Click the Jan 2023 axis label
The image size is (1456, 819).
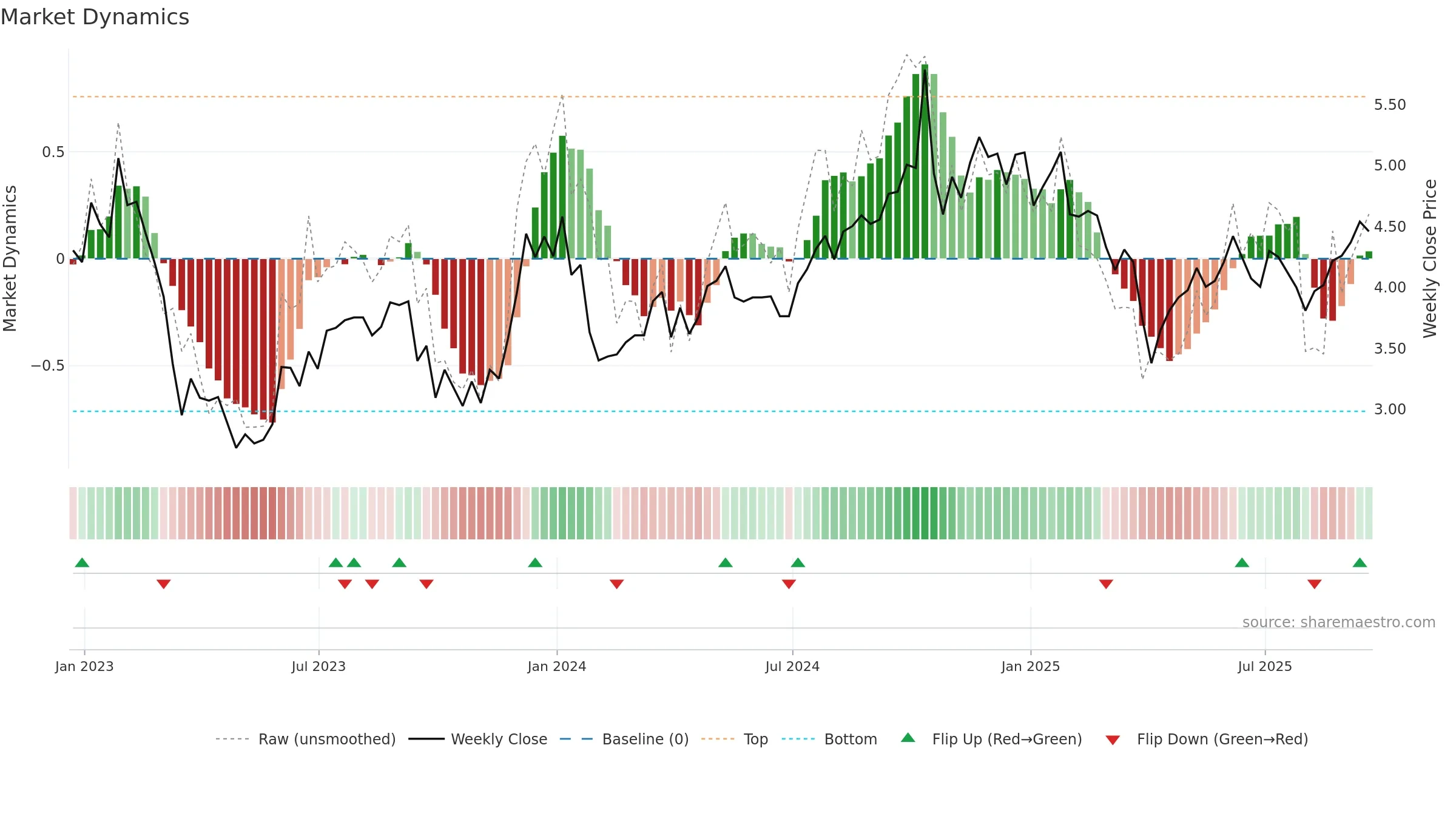click(x=84, y=666)
